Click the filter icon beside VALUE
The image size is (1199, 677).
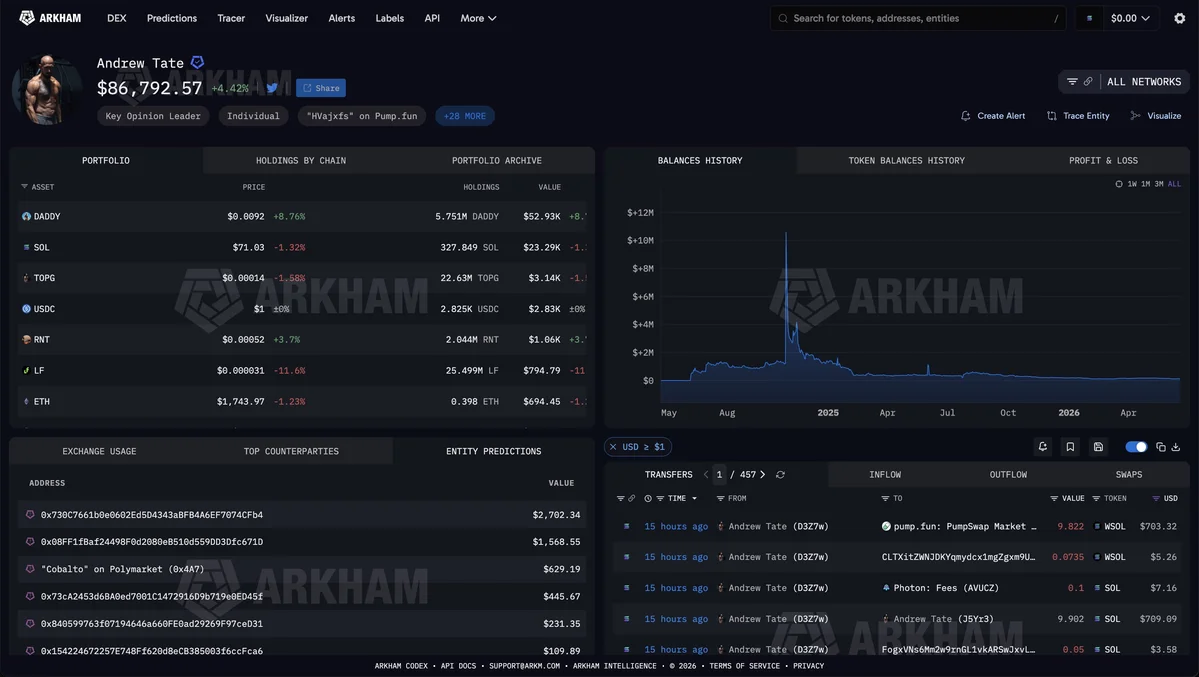[1054, 498]
